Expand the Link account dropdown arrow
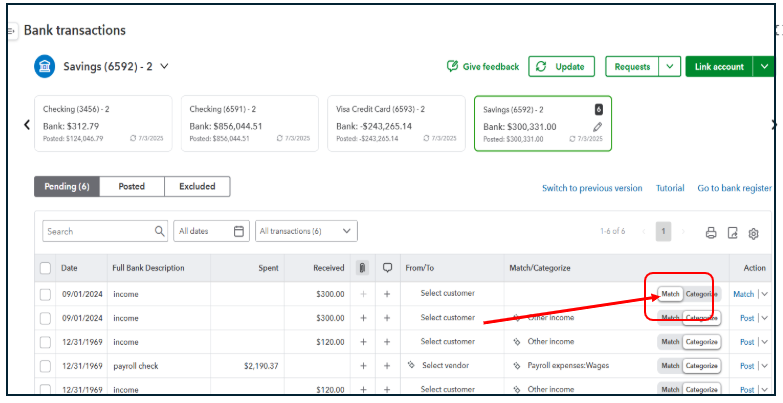This screenshot has width=783, height=403. [x=764, y=66]
